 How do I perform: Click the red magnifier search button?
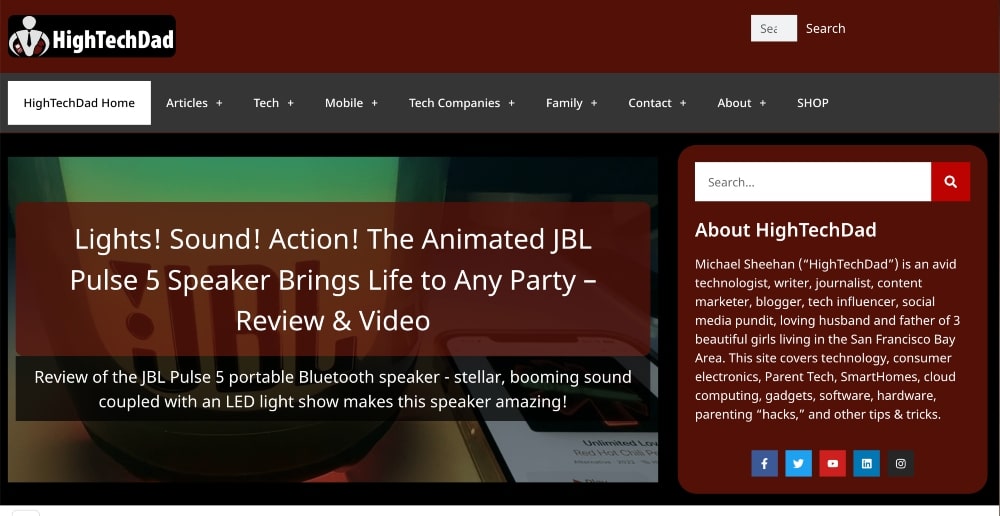tap(950, 182)
